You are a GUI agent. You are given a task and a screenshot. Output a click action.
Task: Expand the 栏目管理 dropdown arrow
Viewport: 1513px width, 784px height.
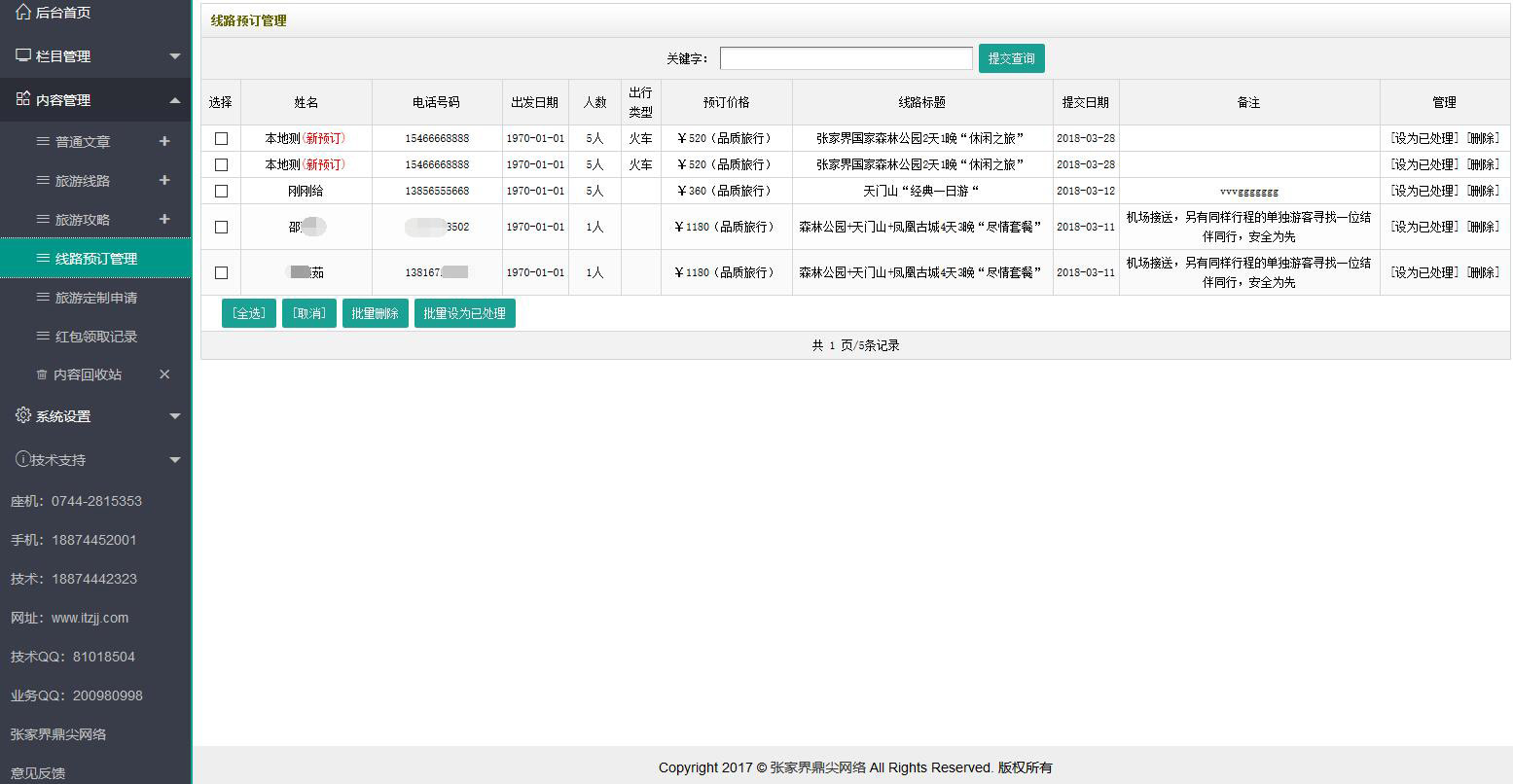175,56
